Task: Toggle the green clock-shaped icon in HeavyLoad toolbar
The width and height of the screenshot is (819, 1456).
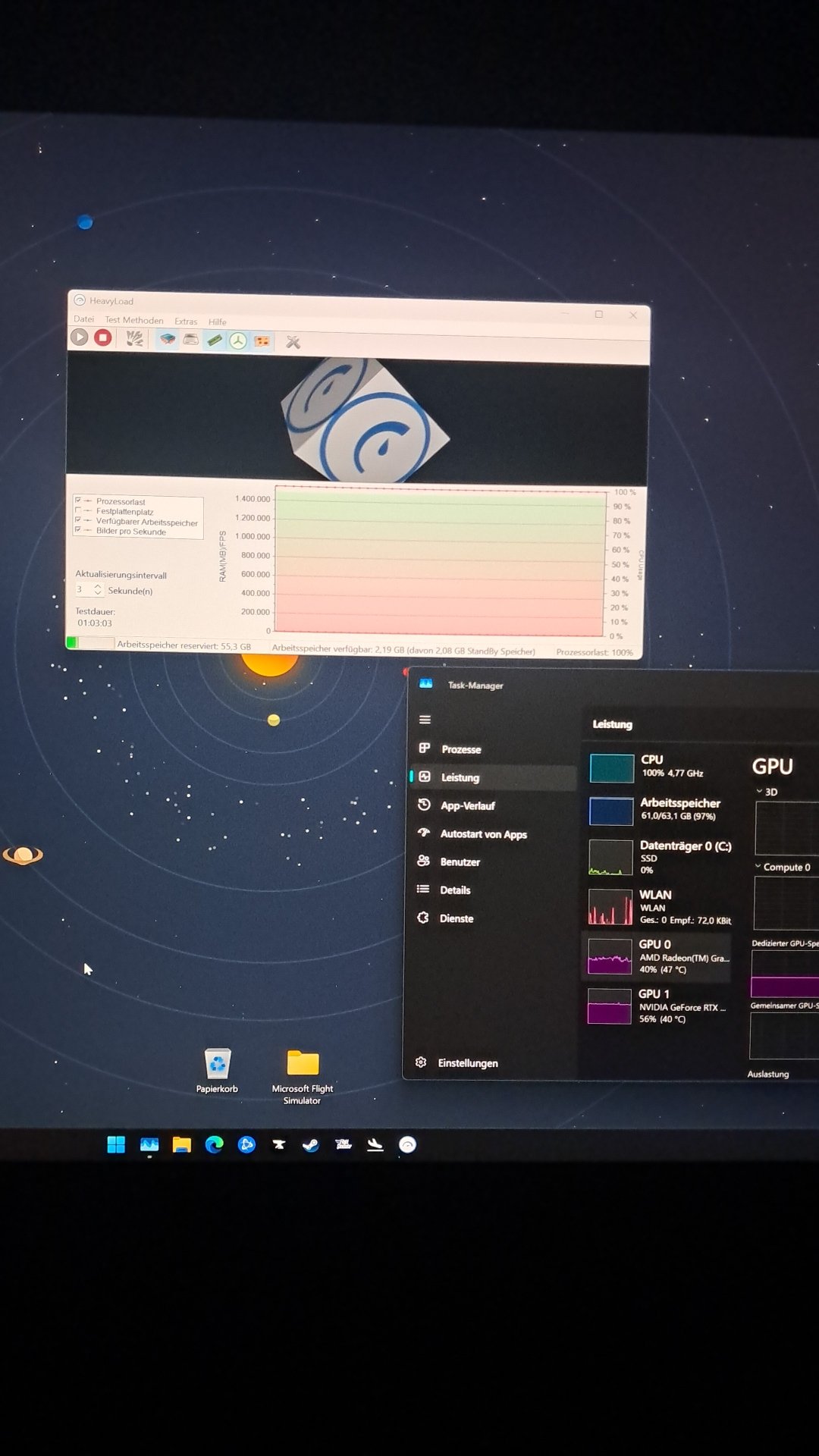Action: pos(238,341)
